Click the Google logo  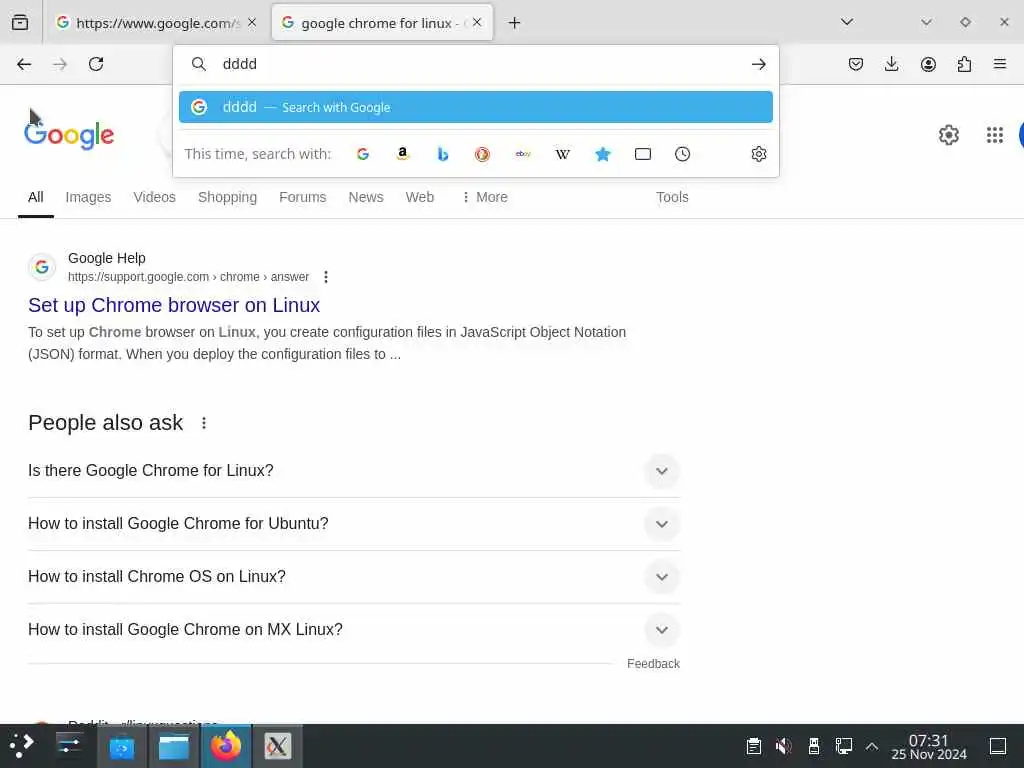pos(69,135)
